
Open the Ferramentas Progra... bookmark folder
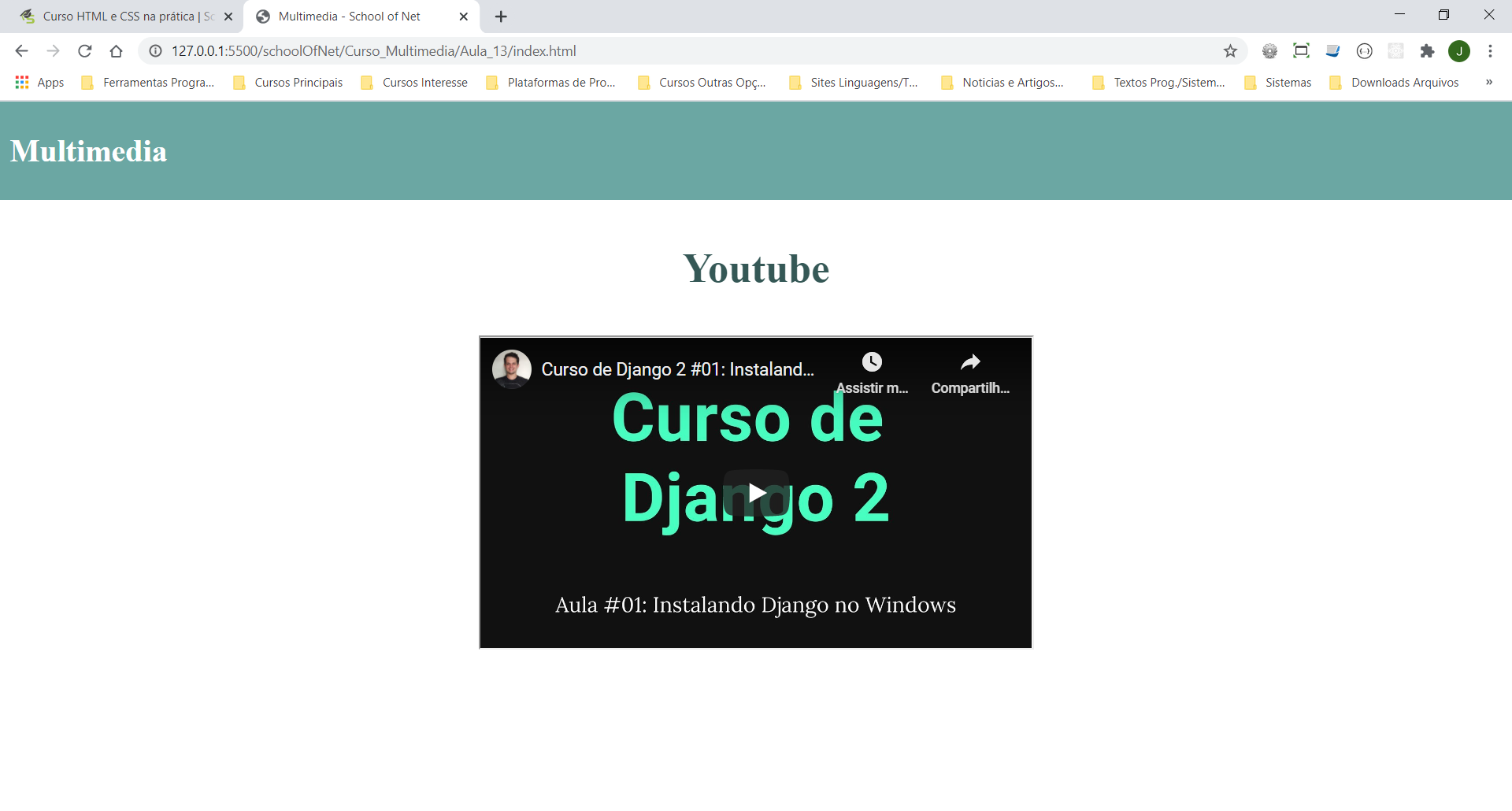click(x=148, y=83)
